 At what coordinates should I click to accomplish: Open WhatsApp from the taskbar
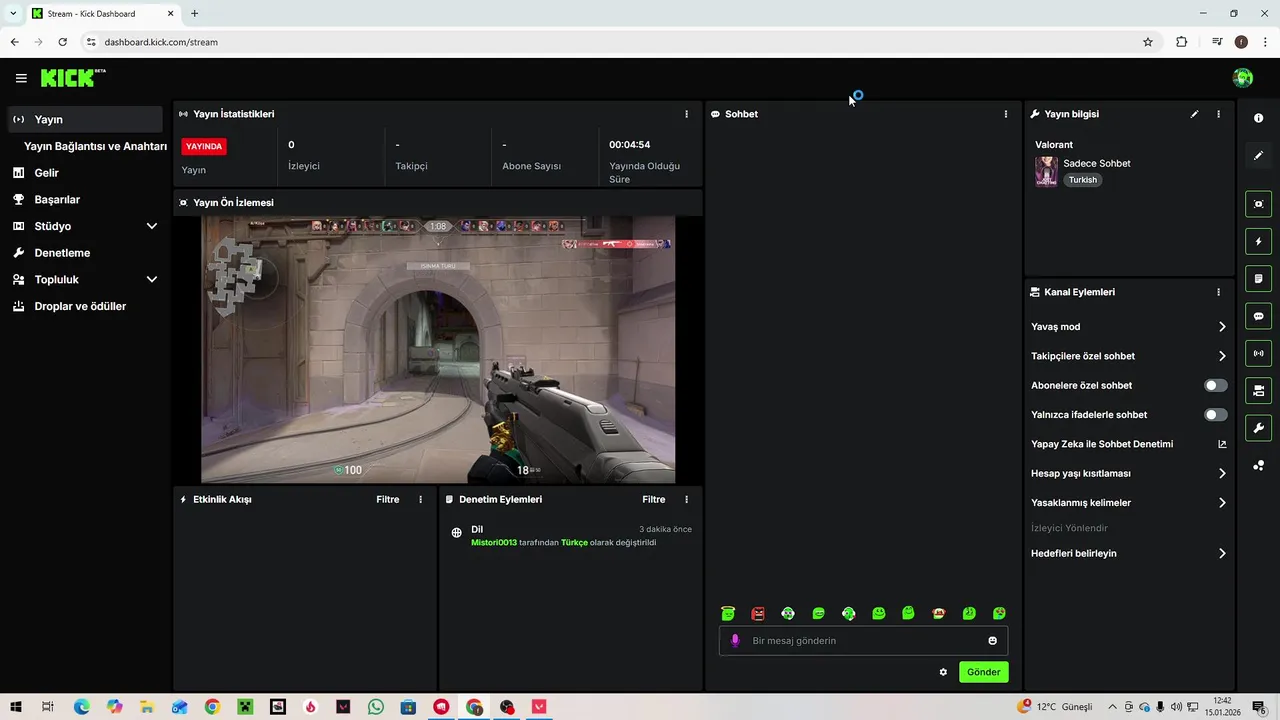coord(376,707)
